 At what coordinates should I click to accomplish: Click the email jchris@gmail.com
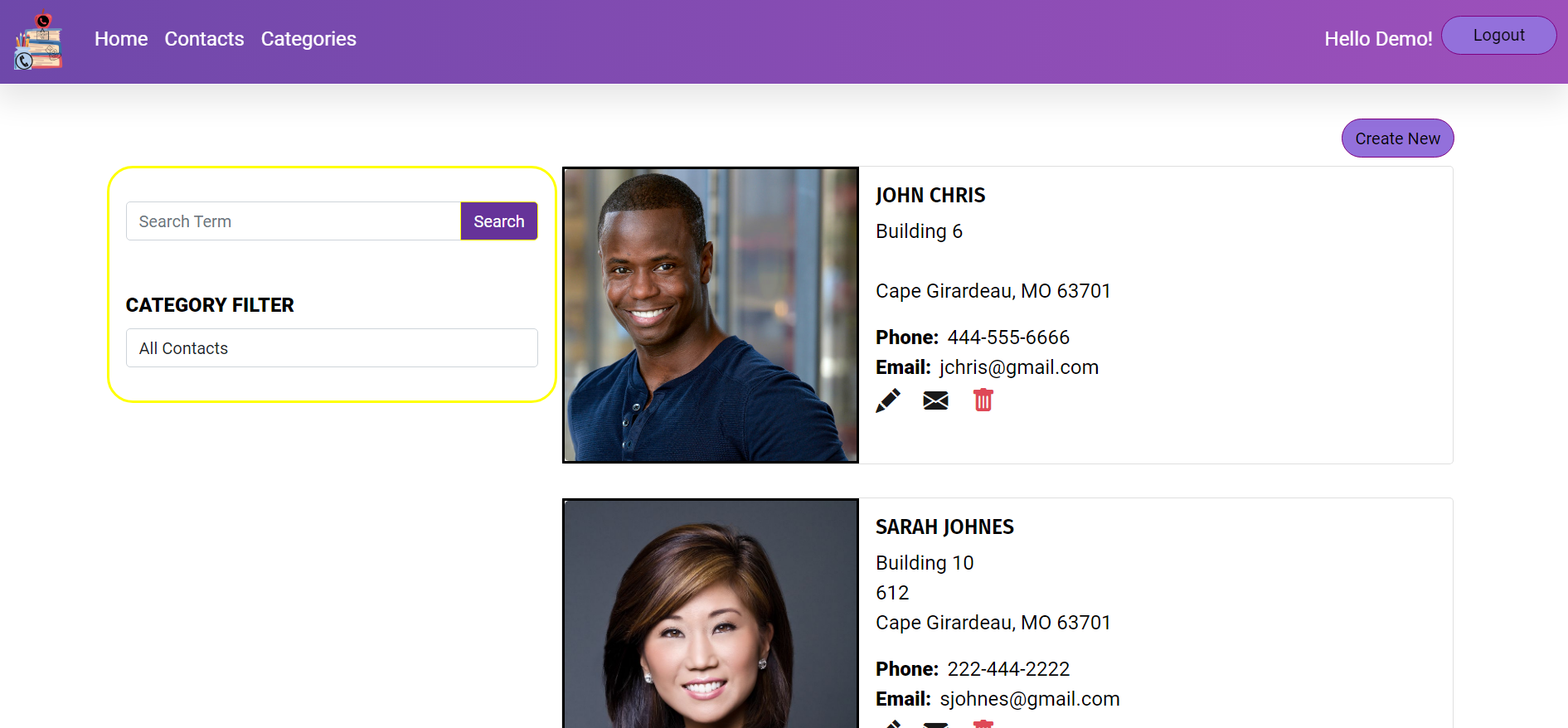click(x=1019, y=367)
